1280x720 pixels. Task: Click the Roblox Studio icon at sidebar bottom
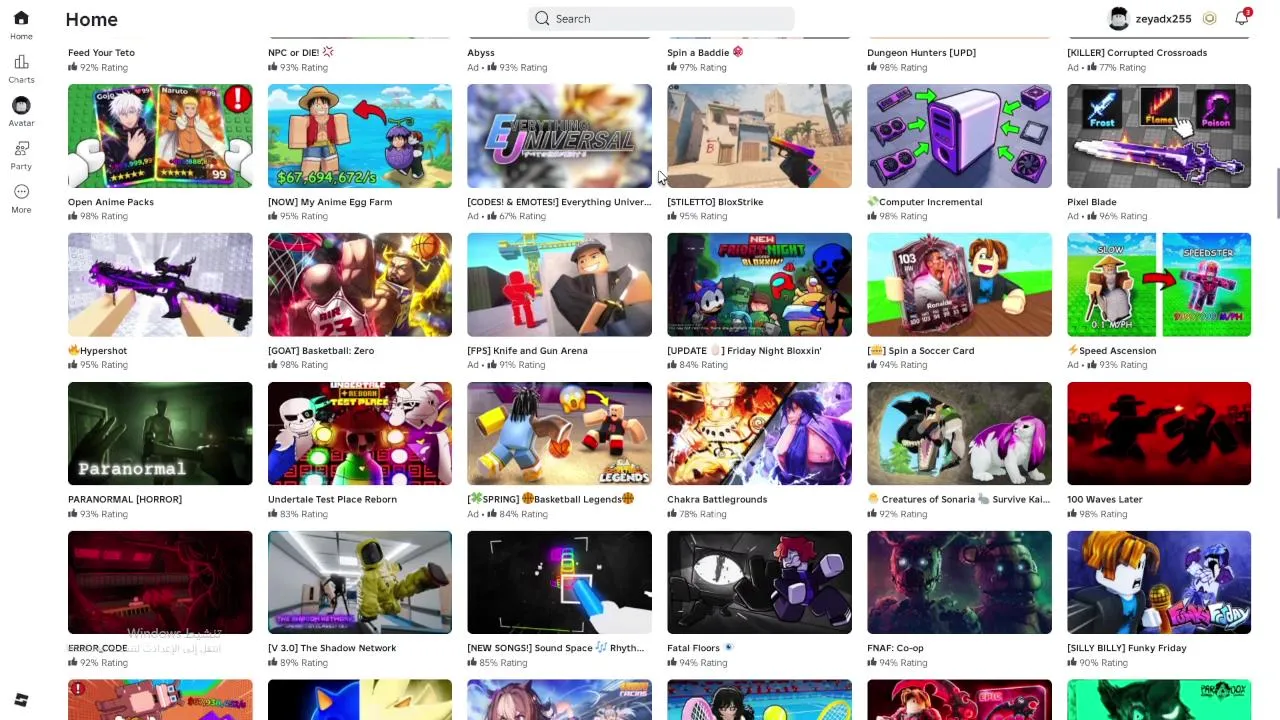pos(21,700)
